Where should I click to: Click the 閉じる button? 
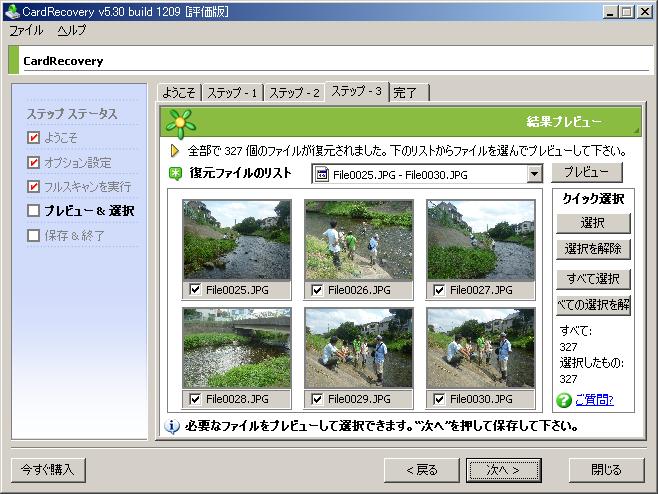(606, 470)
